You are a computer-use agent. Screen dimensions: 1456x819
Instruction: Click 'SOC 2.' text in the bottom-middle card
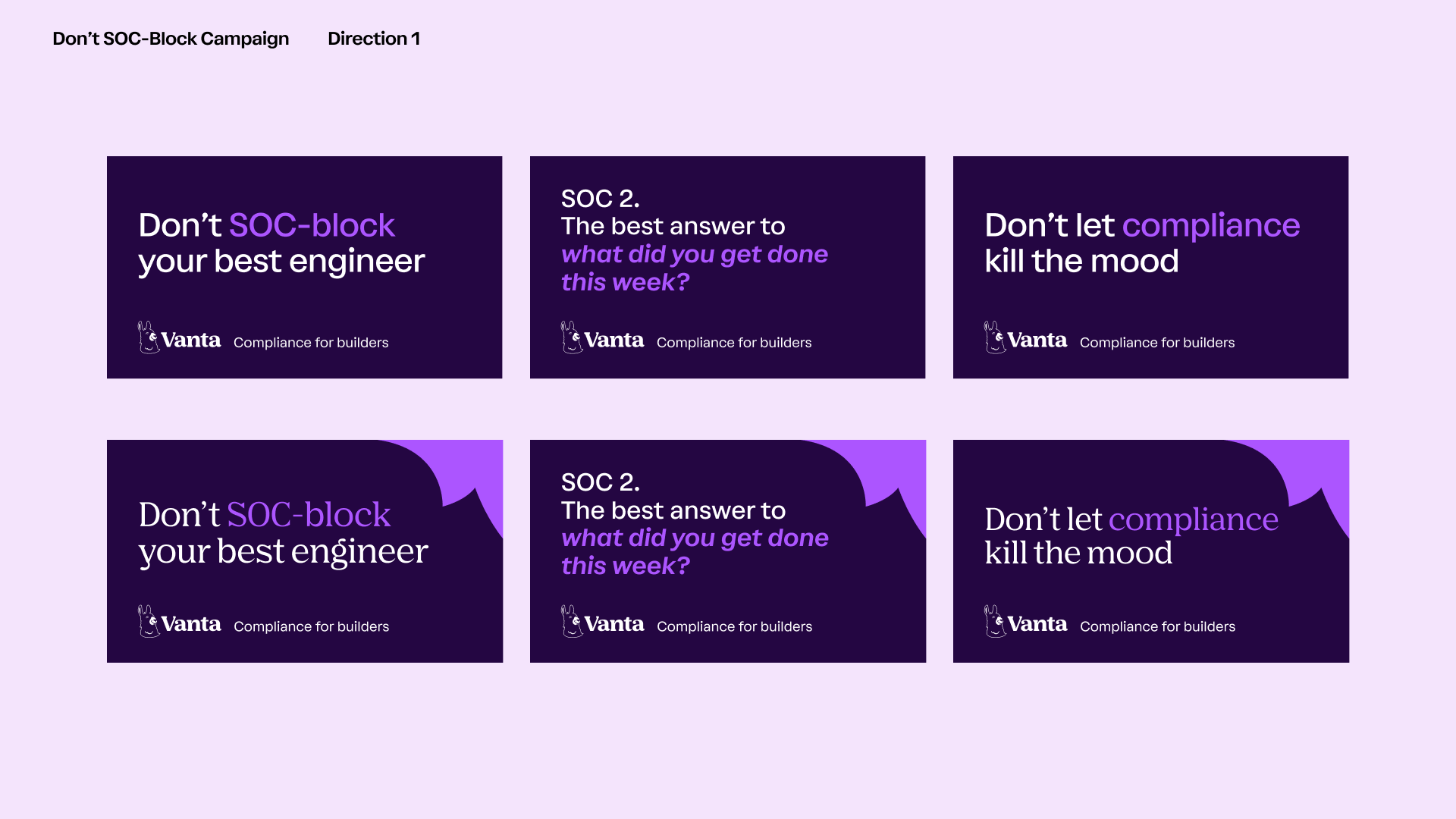point(600,482)
